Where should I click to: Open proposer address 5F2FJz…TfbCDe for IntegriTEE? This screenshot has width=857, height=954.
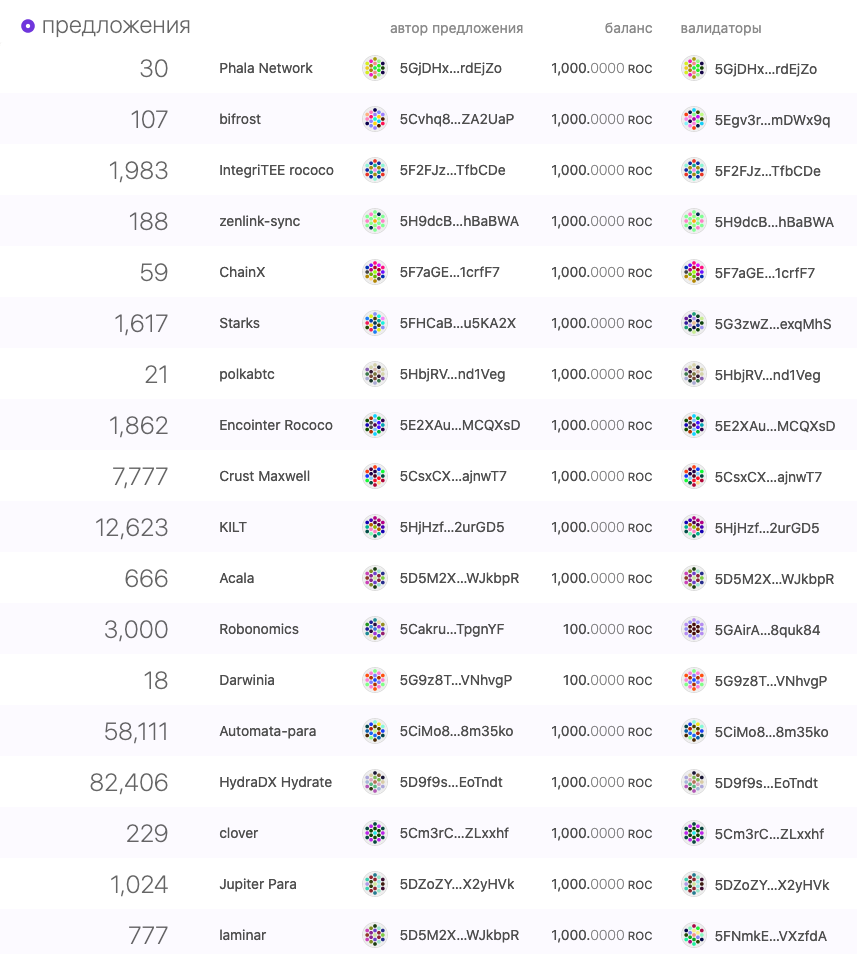453,170
